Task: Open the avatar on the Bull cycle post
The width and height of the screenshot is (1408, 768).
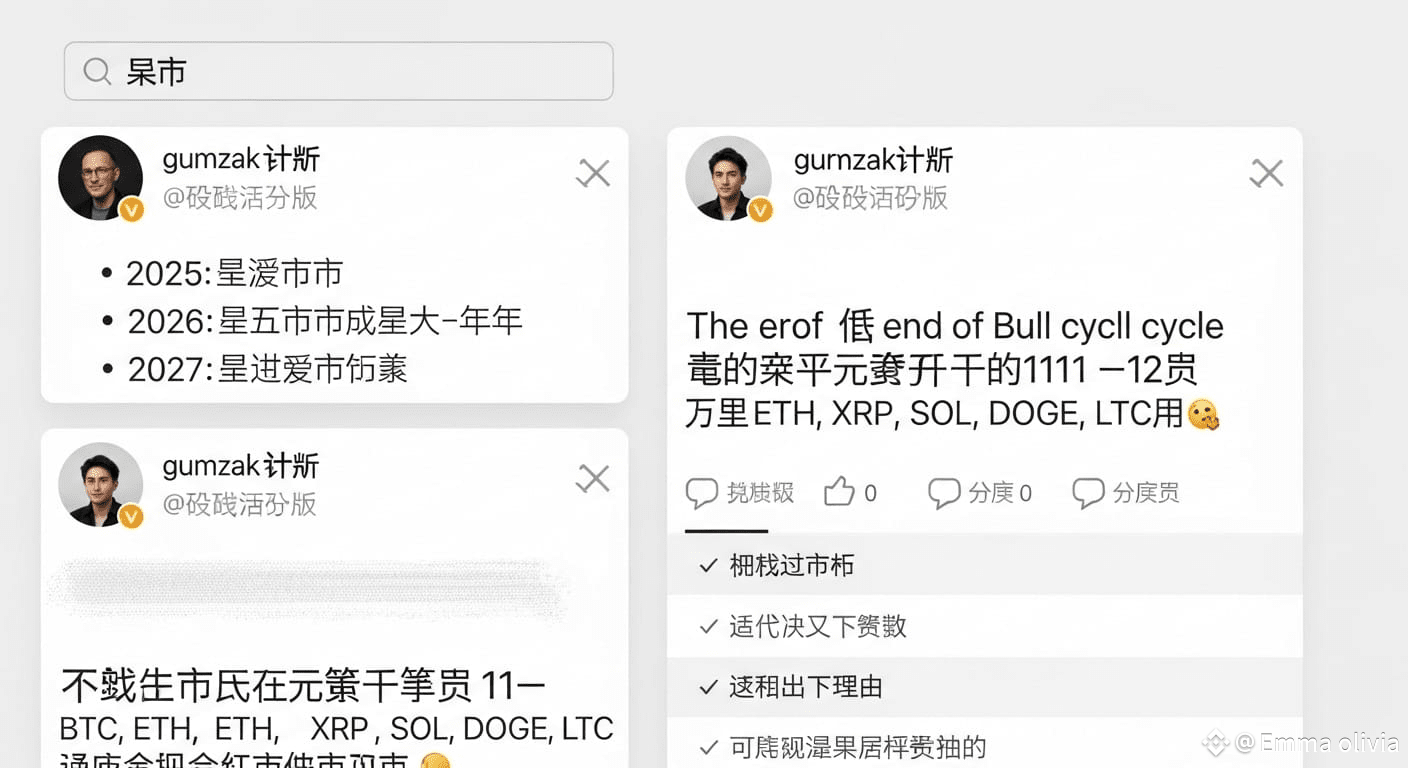Action: tap(728, 178)
